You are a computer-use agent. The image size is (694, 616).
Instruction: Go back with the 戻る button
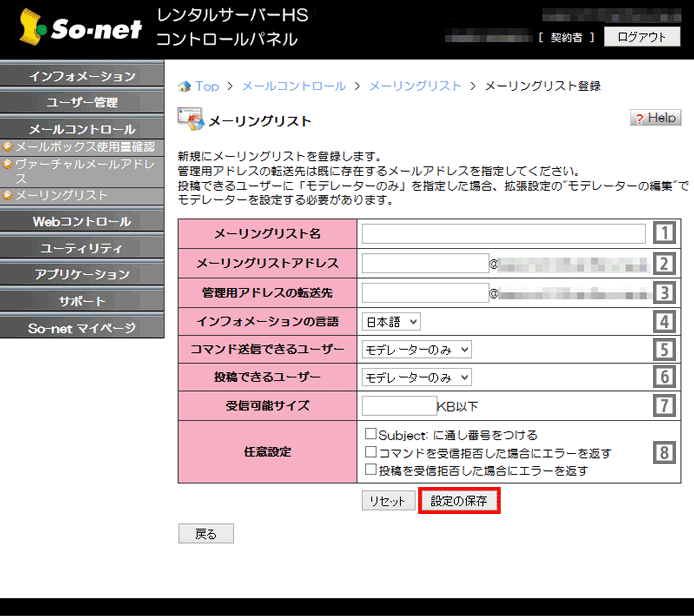pos(205,534)
